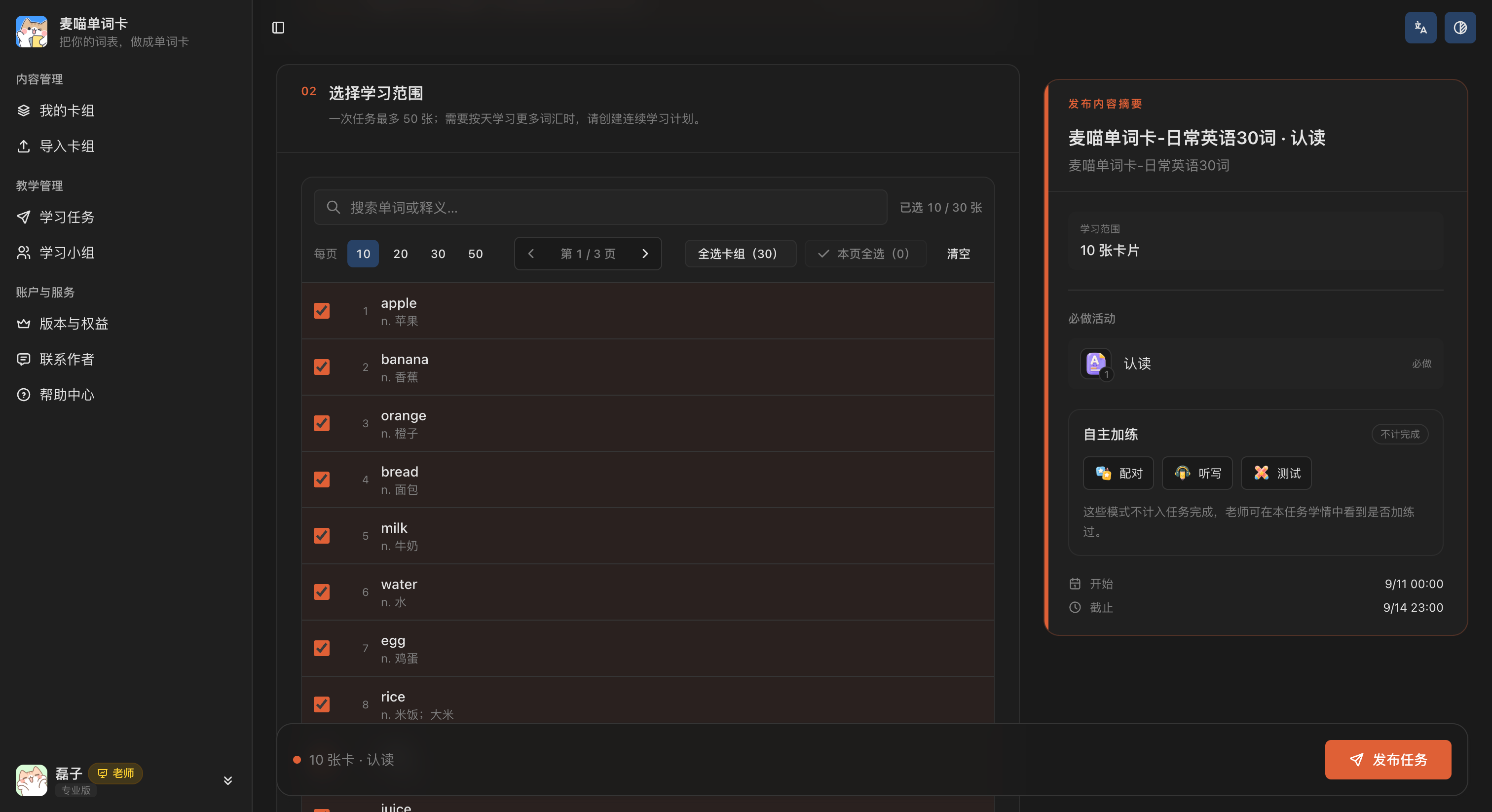Select the 配对 practice mode

(x=1118, y=473)
